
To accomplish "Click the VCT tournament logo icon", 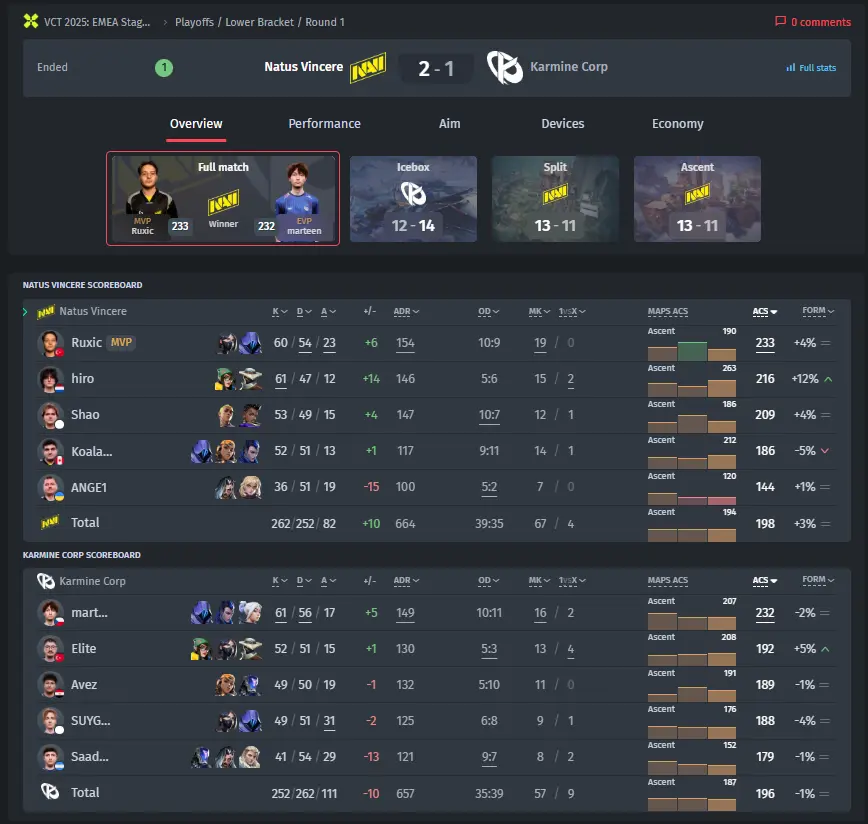I will [31, 22].
